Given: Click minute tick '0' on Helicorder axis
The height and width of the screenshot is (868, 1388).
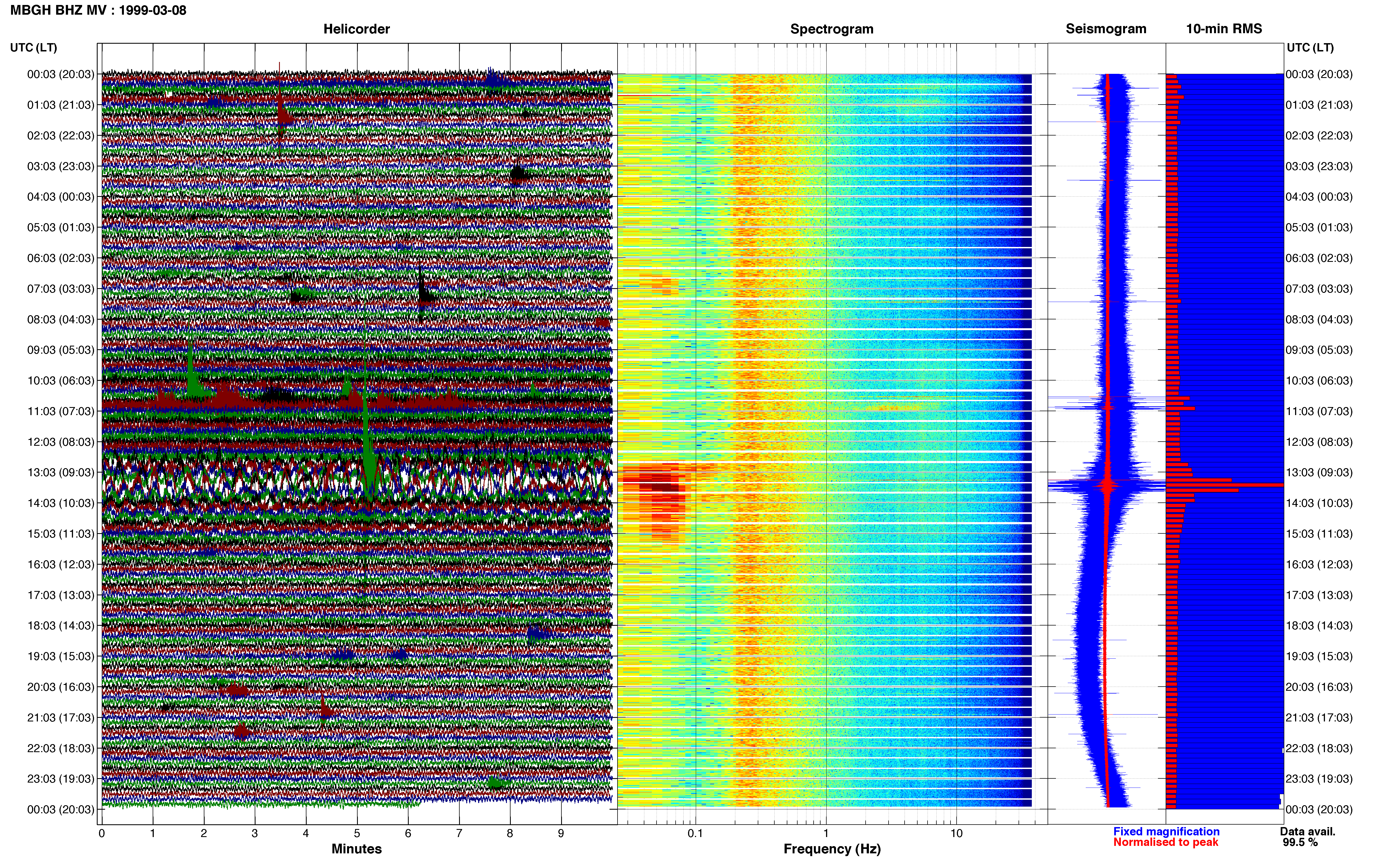Looking at the screenshot, I should [101, 833].
